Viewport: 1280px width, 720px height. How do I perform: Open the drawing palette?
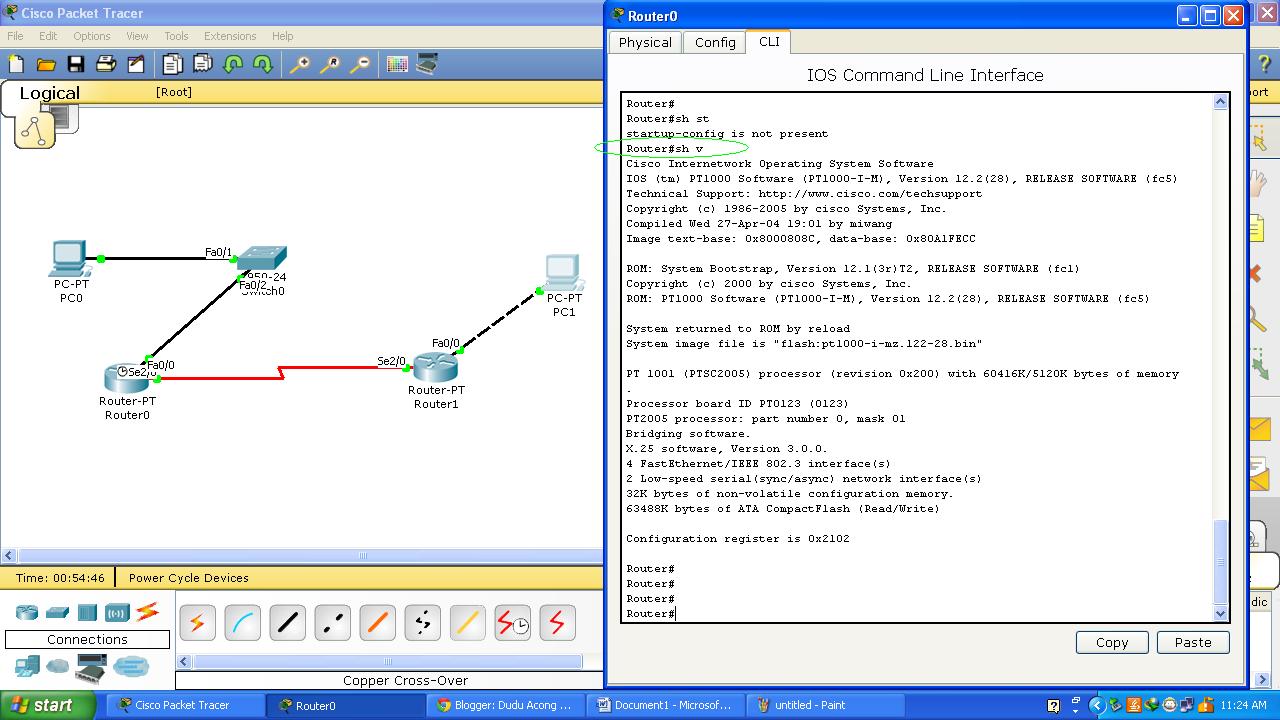(x=397, y=64)
